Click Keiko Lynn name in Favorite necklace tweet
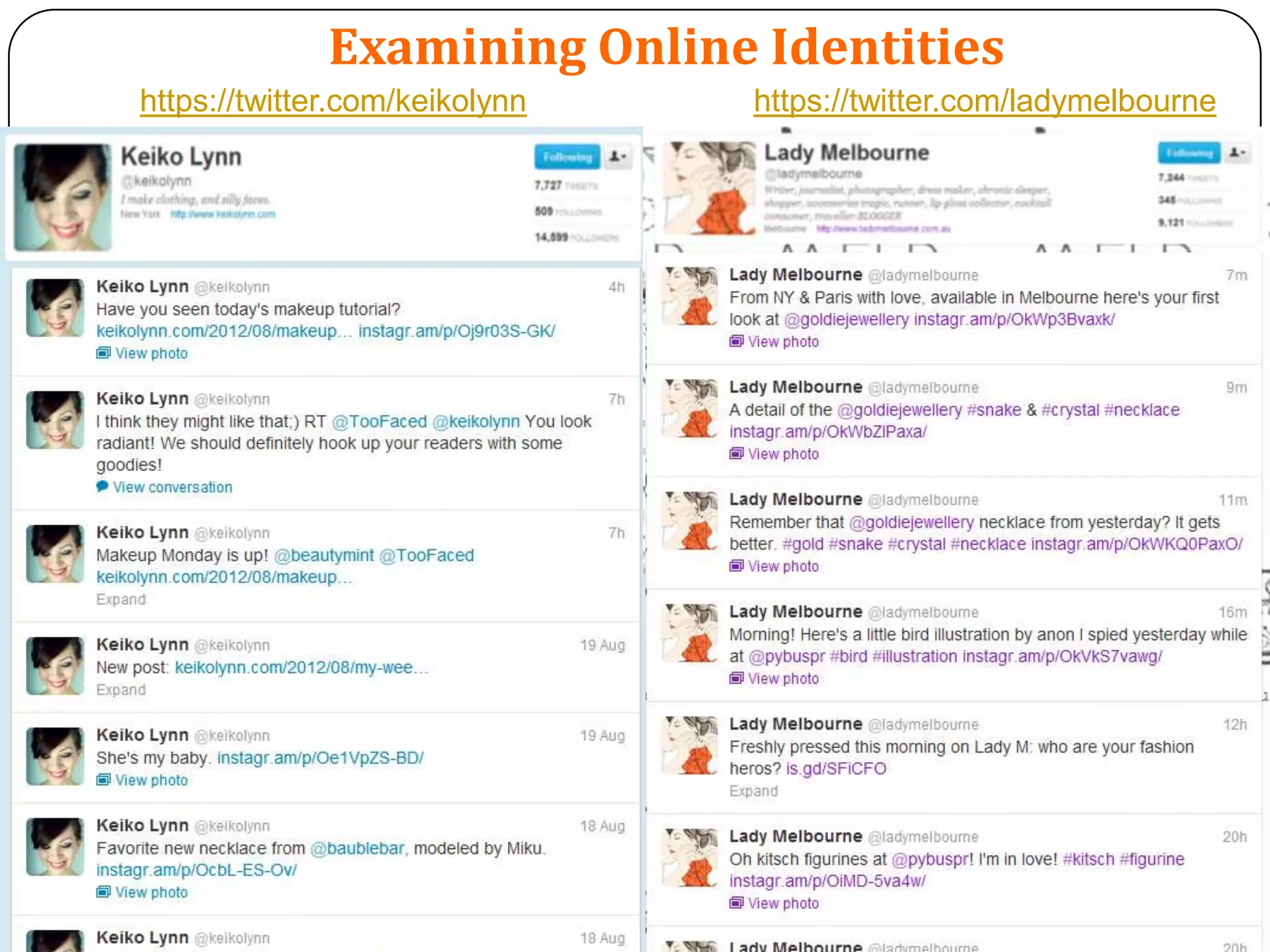Image resolution: width=1270 pixels, height=952 pixels. click(142, 826)
